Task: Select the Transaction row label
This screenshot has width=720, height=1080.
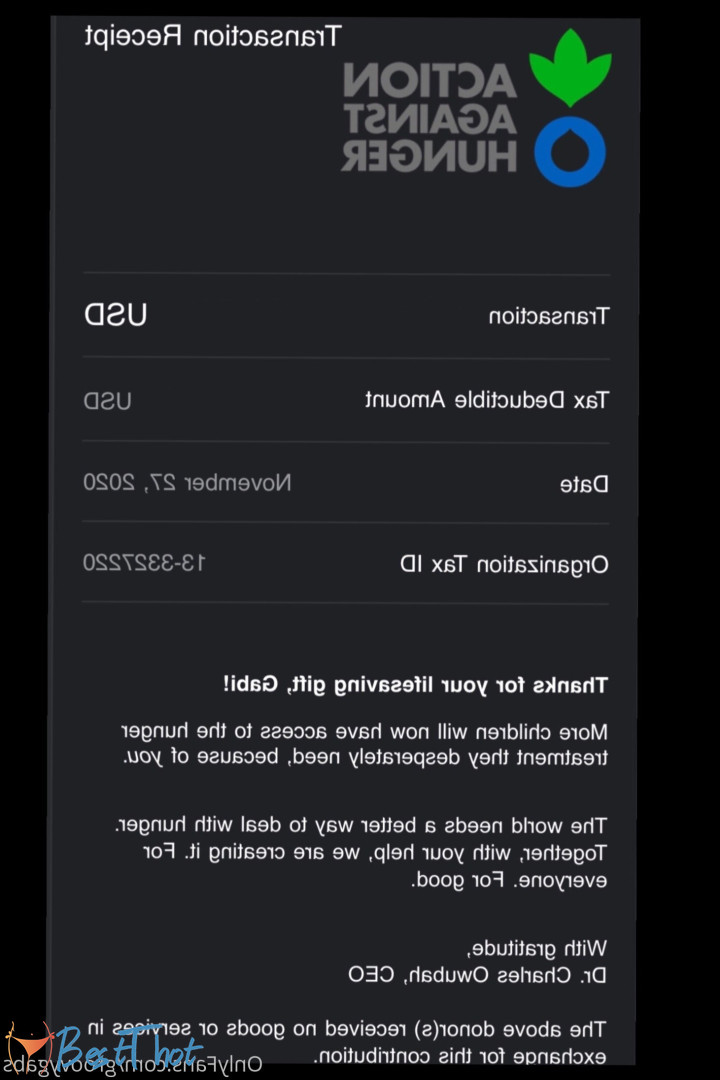Action: (548, 317)
